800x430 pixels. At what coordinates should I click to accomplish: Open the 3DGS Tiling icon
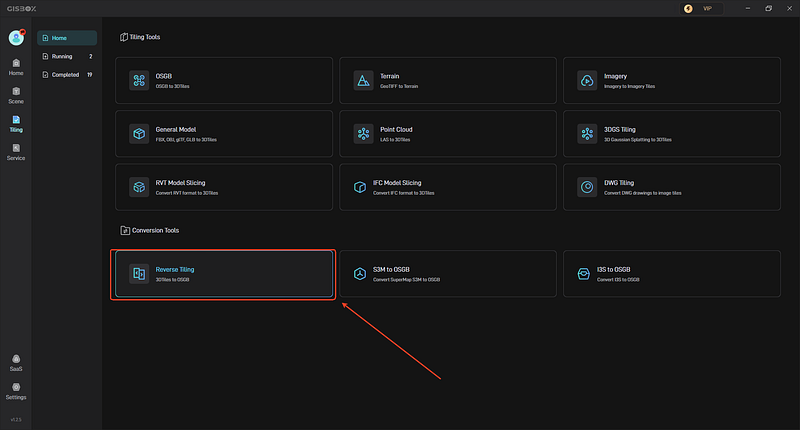pyautogui.click(x=587, y=134)
